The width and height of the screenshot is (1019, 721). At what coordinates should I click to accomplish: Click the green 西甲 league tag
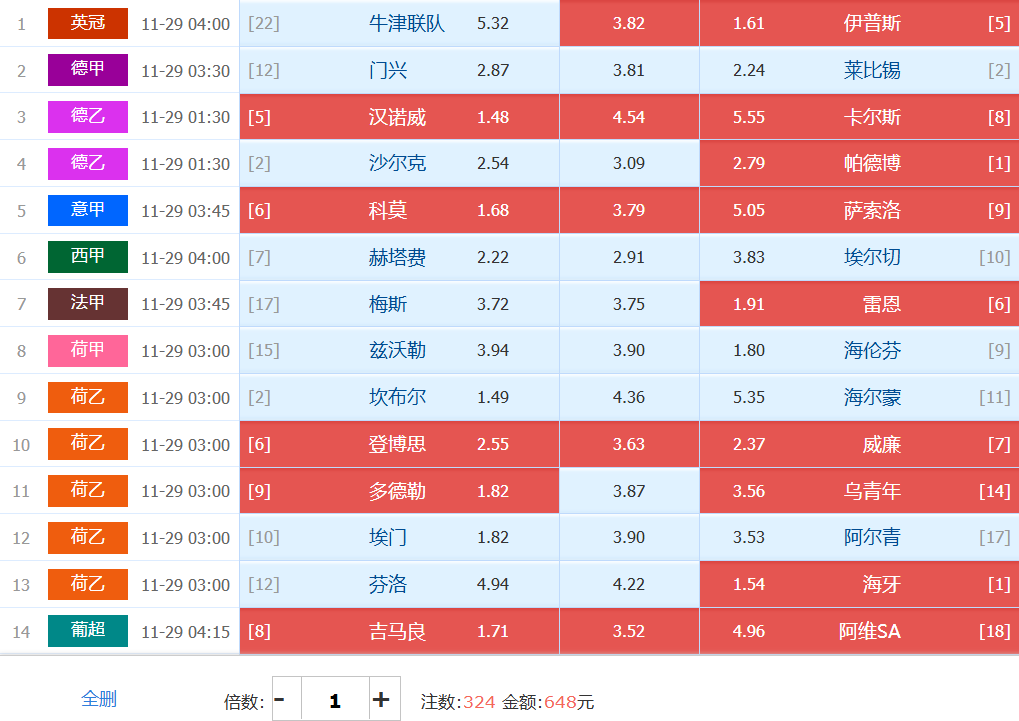88,257
